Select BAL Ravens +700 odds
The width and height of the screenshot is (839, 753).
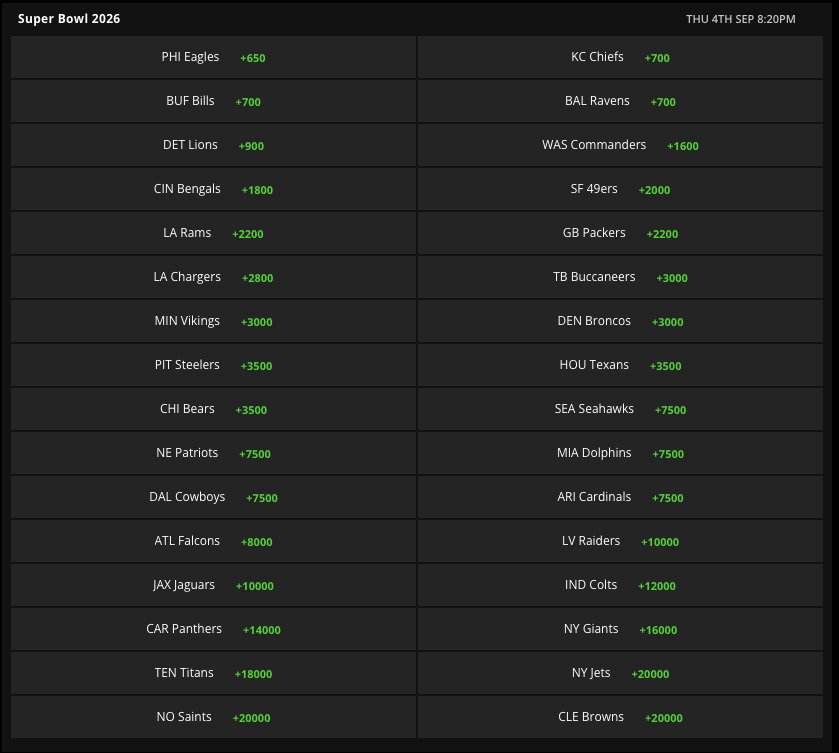tap(620, 101)
